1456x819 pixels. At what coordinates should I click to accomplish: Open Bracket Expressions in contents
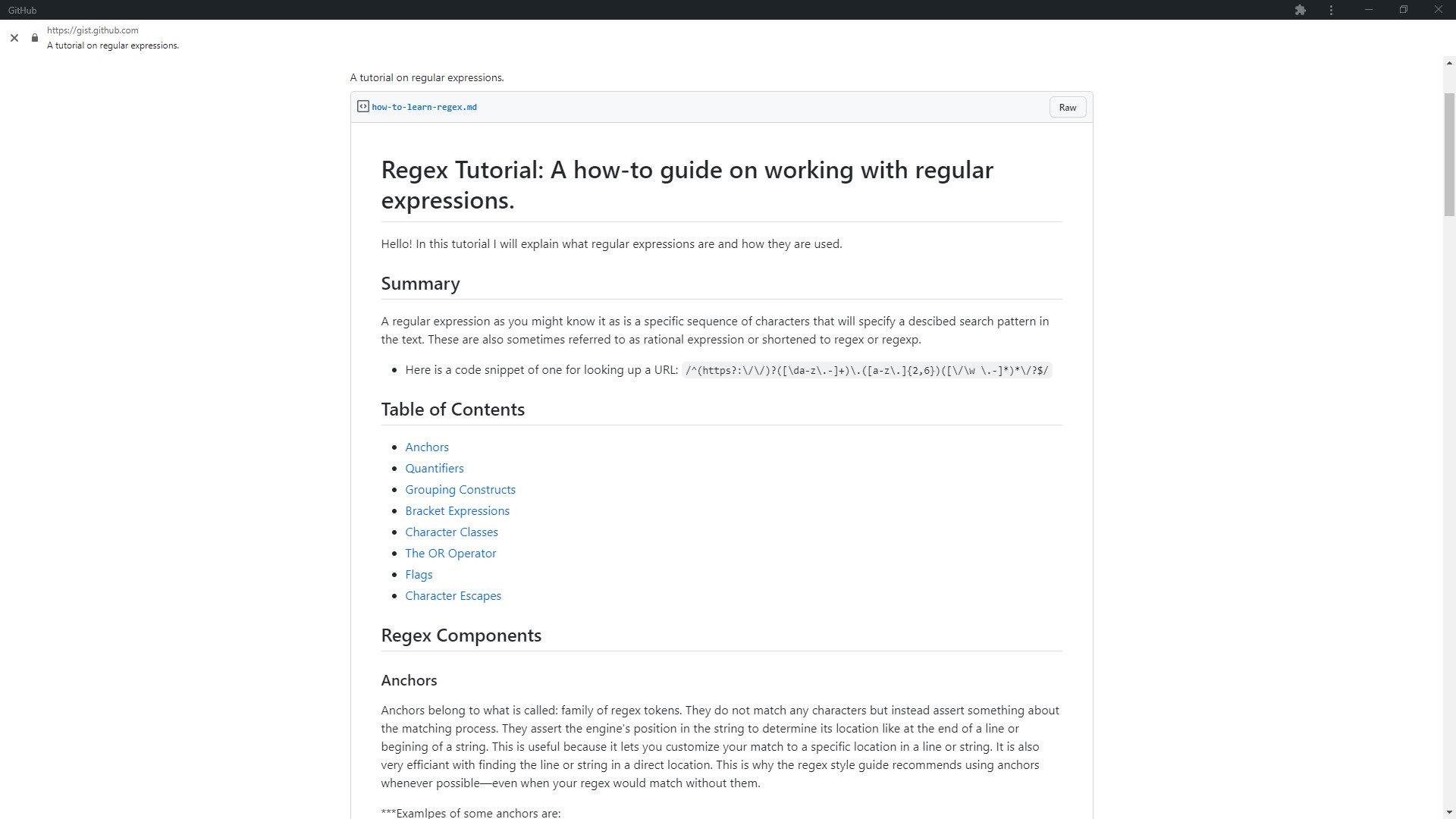457,511
